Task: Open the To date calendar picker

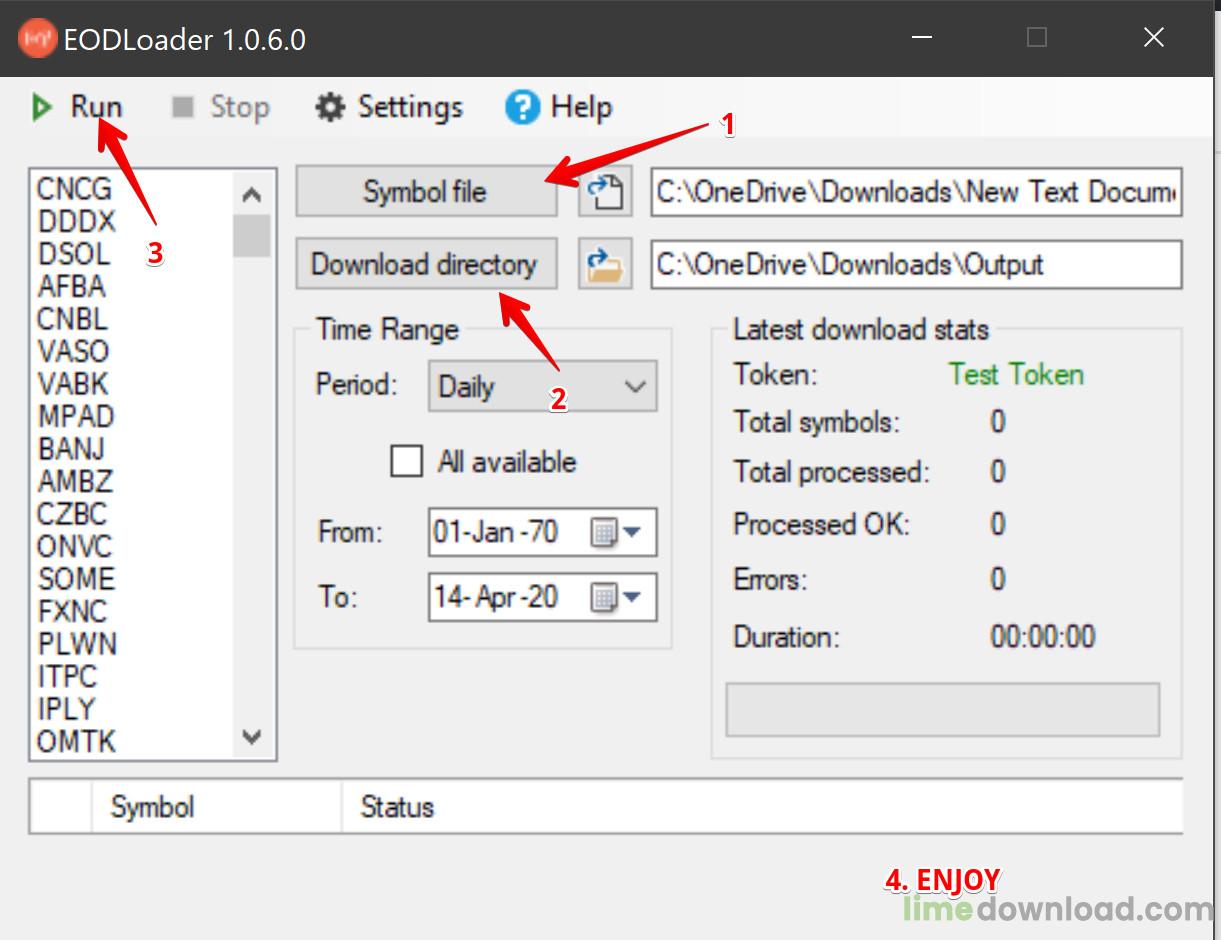Action: click(x=616, y=597)
